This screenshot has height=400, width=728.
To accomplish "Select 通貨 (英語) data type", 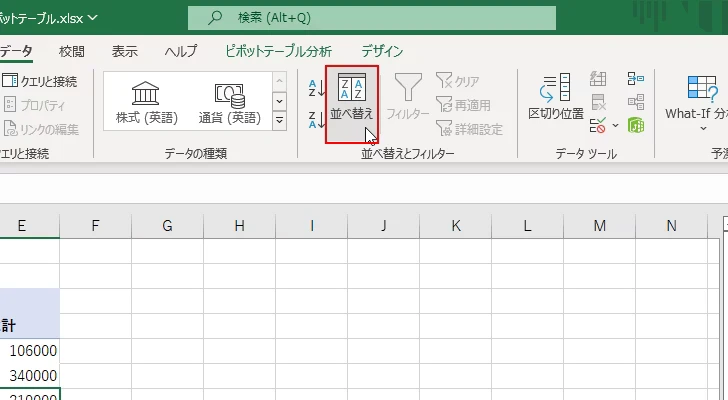I will [229, 102].
